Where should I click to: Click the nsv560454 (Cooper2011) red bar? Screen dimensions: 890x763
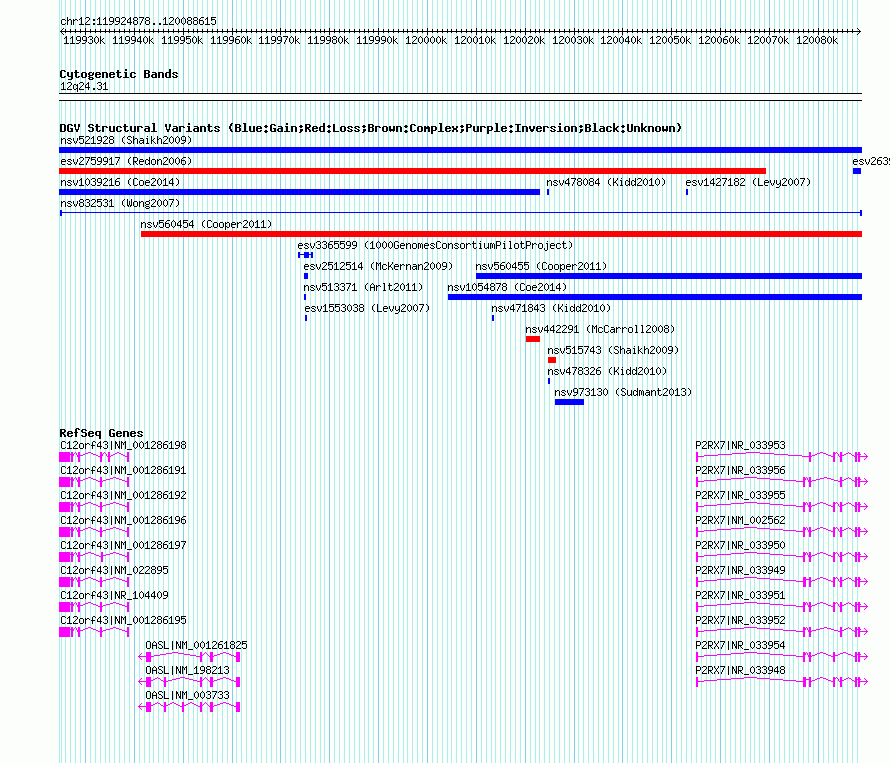[x=501, y=234]
